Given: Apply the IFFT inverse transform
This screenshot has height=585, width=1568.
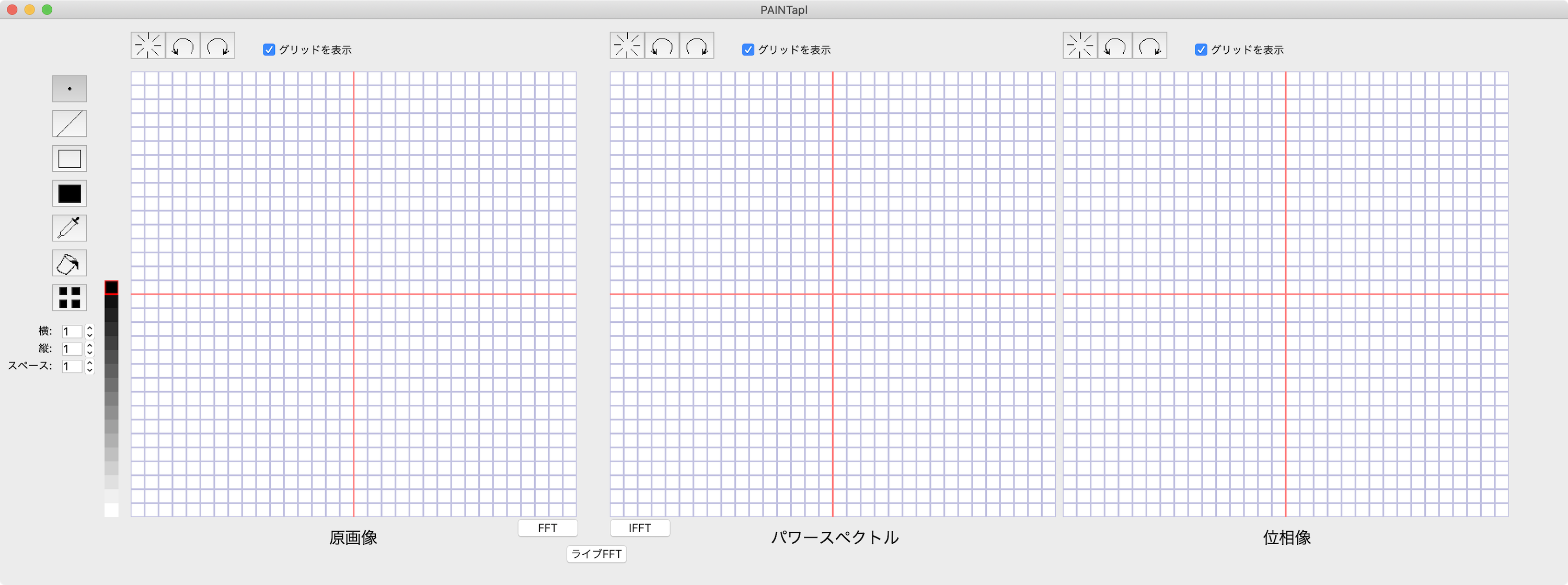Looking at the screenshot, I should [x=639, y=528].
